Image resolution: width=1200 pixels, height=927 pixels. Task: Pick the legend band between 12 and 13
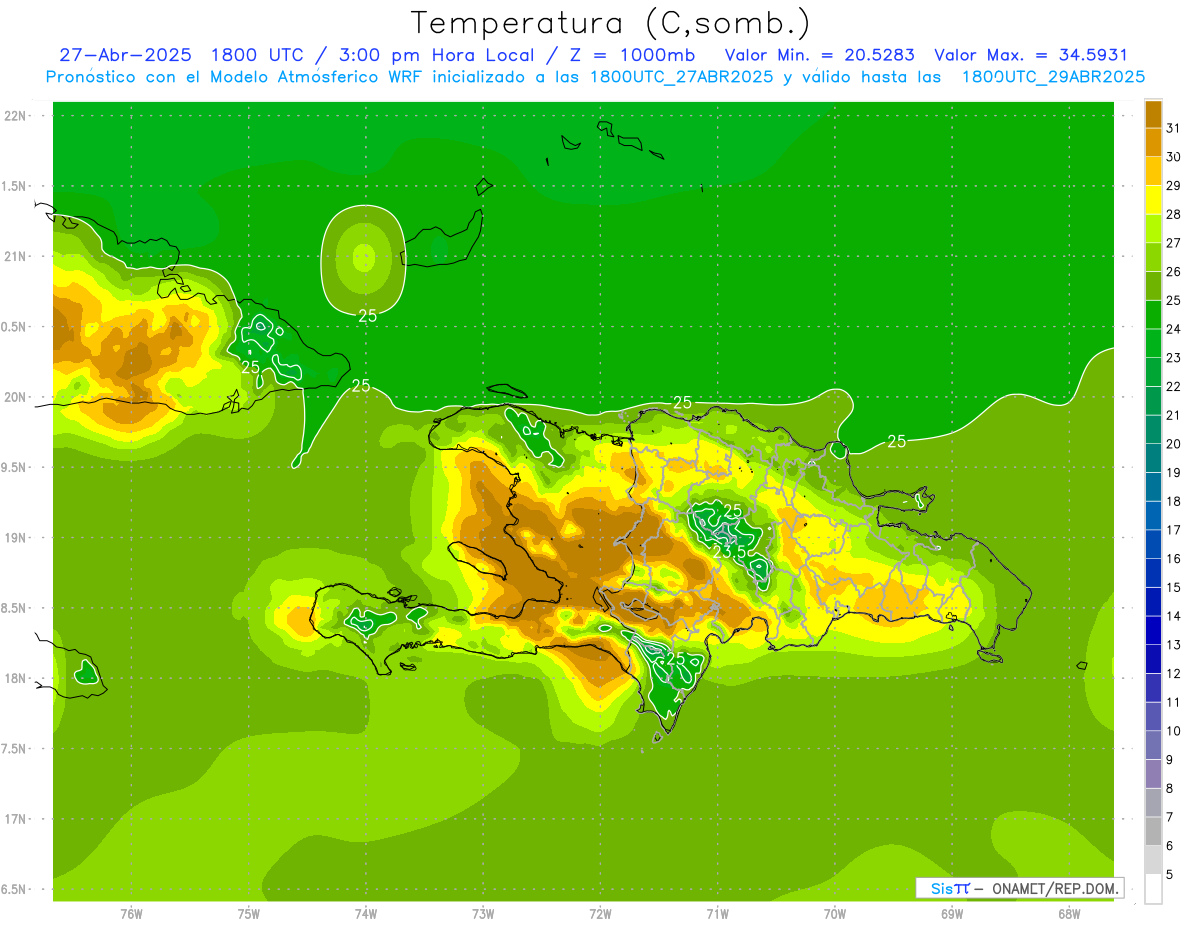coord(1153,658)
